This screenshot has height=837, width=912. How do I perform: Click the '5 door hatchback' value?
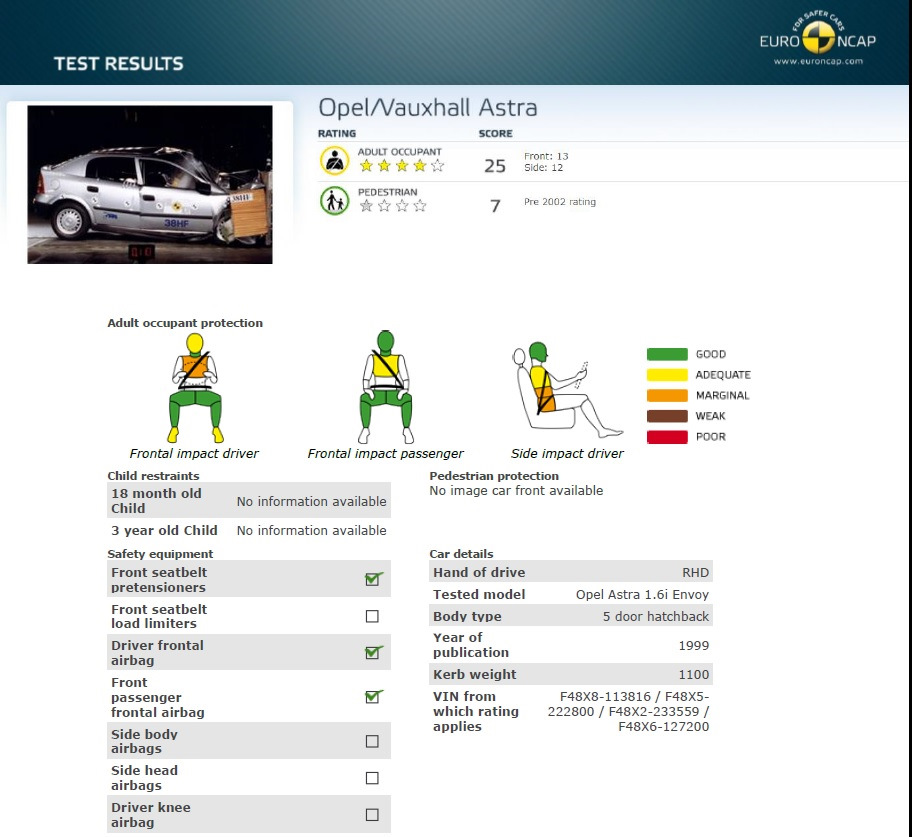(x=656, y=617)
